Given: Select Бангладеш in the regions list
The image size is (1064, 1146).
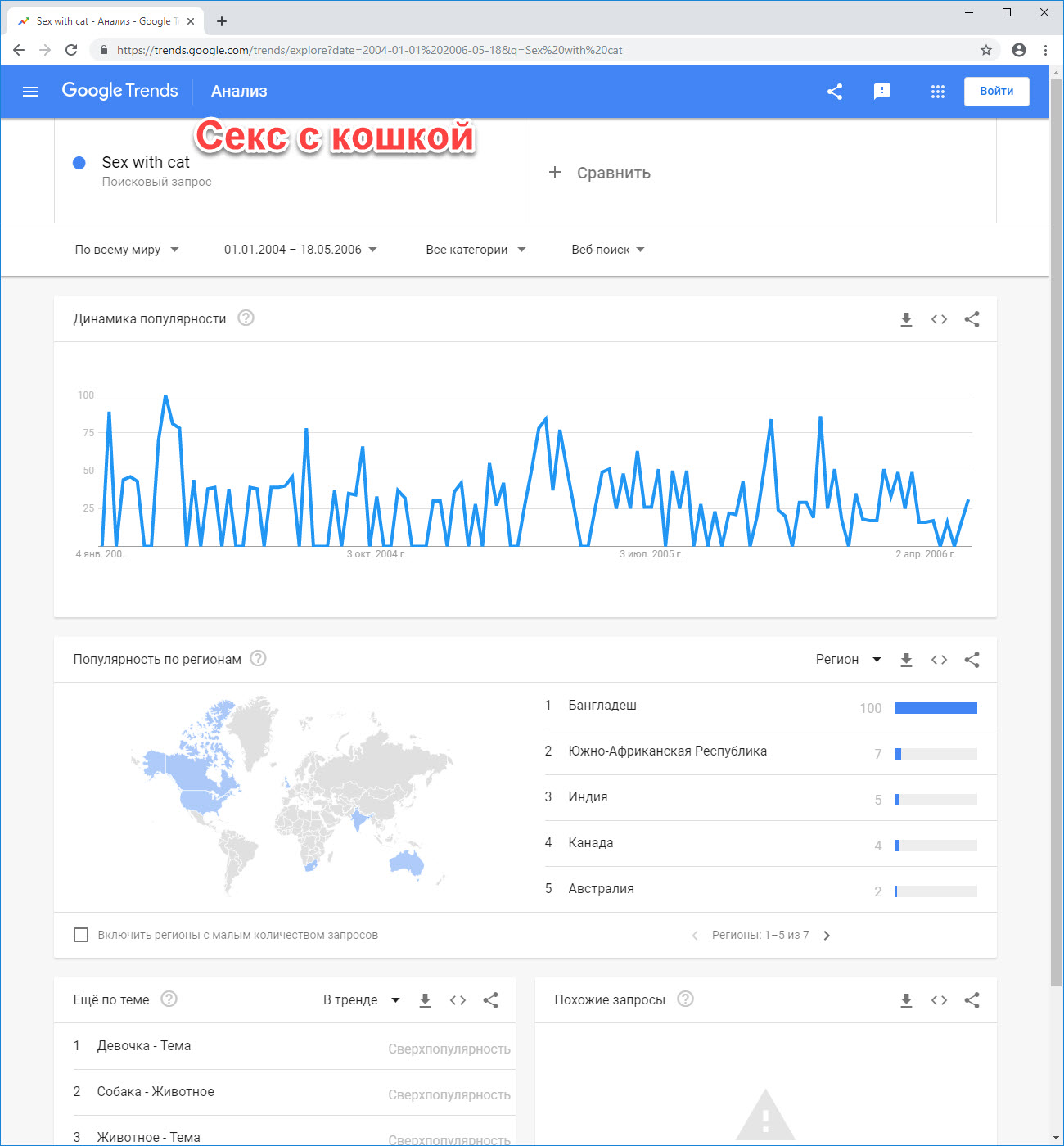Looking at the screenshot, I should 602,706.
